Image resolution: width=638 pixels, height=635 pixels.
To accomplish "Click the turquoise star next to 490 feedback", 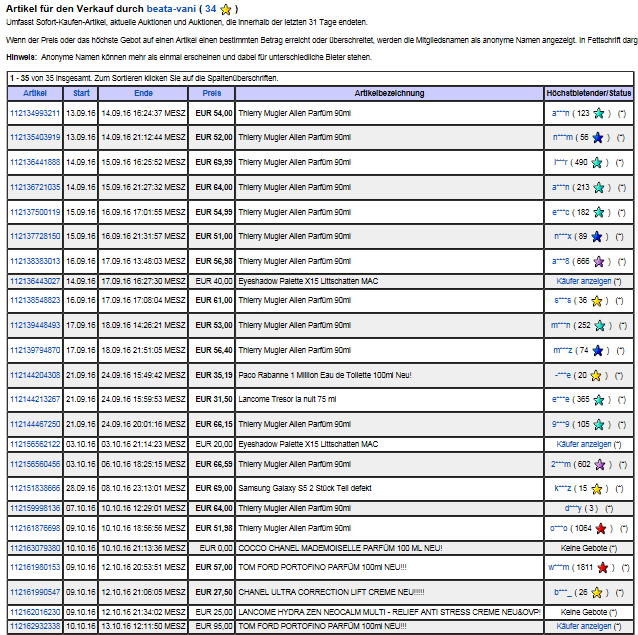I will coord(597,163).
